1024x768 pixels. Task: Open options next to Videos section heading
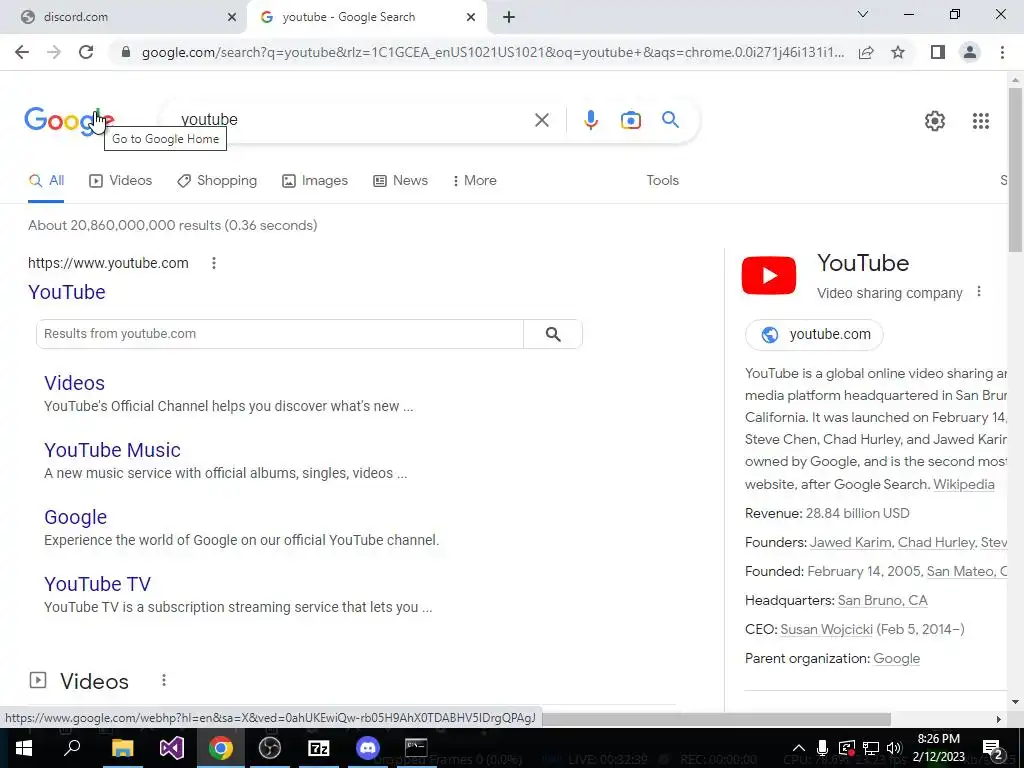[x=164, y=680]
